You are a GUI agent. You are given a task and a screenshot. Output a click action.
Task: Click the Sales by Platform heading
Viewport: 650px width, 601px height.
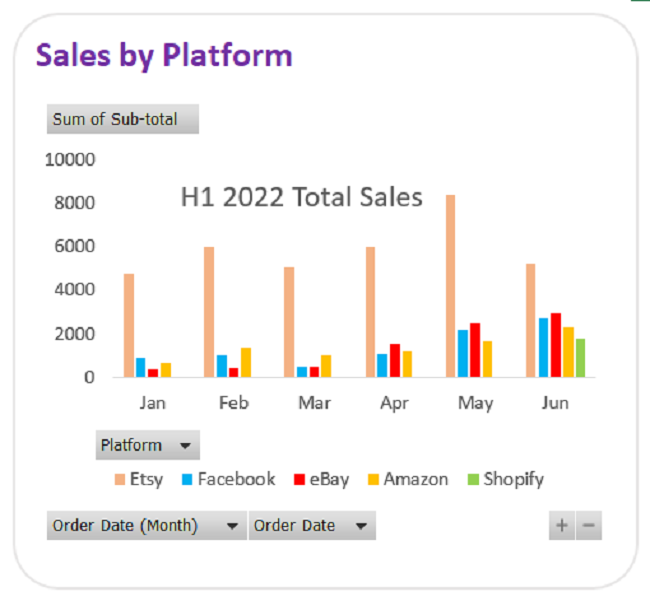pos(164,55)
